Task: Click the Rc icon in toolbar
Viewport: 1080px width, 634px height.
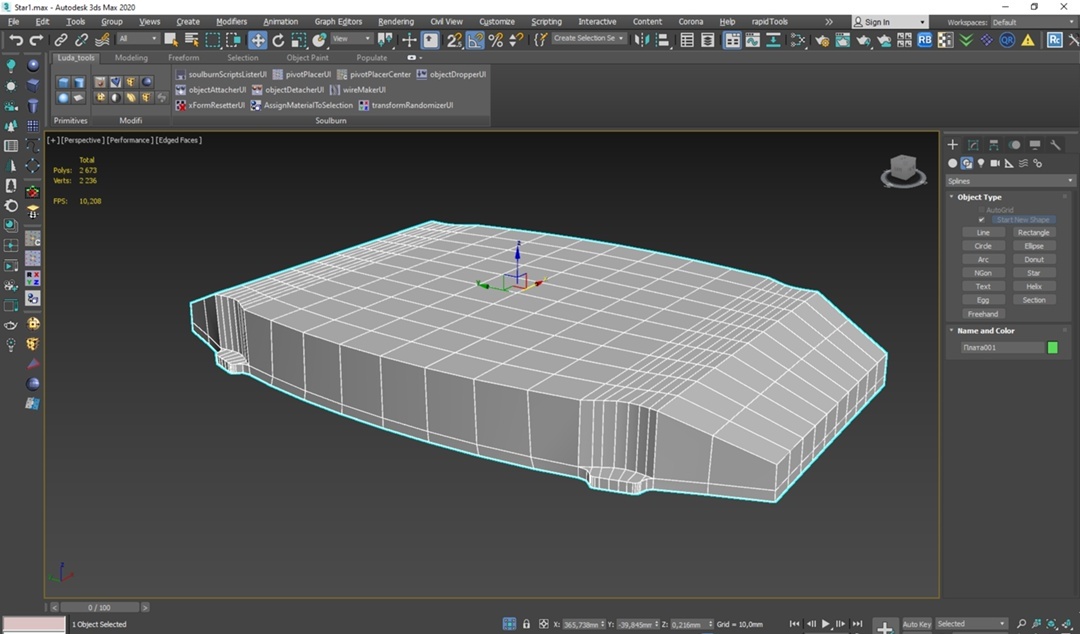Action: pos(1055,40)
